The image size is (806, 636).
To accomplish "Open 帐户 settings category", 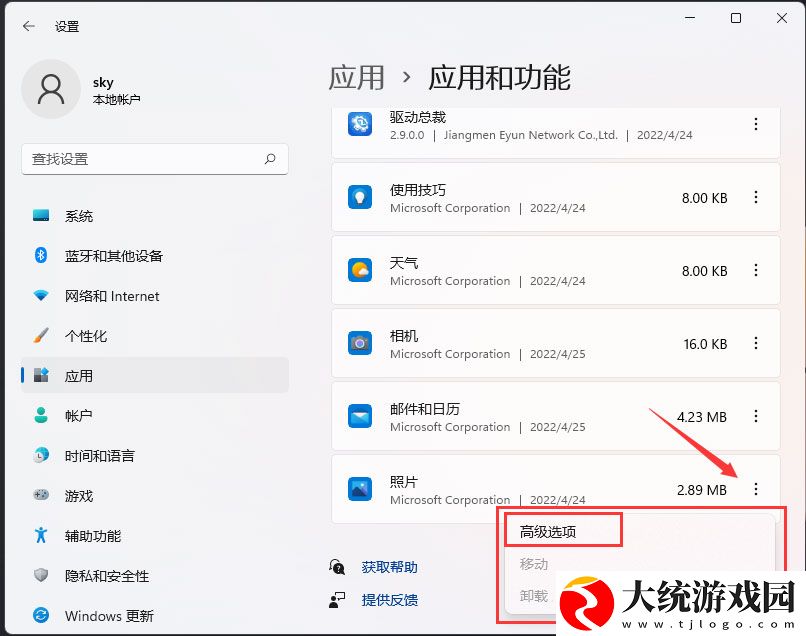I will 155,415.
